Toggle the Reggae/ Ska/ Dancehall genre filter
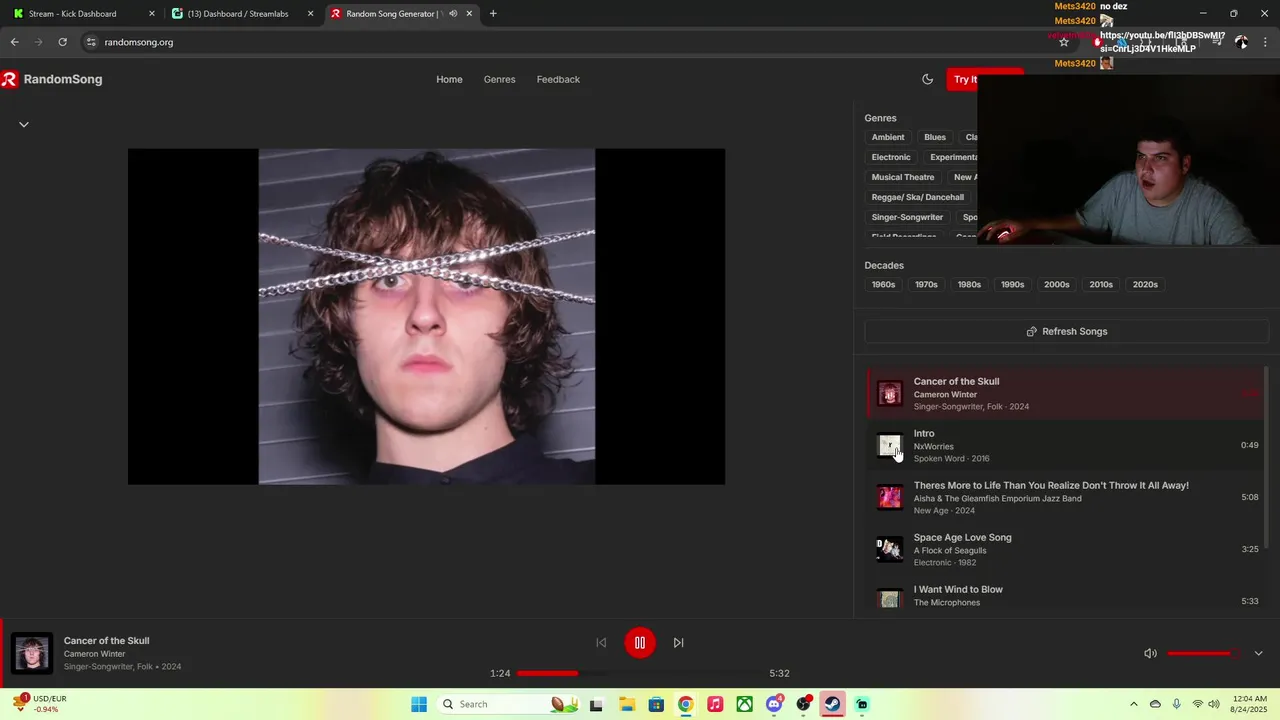The height and width of the screenshot is (720, 1280). pos(918,197)
